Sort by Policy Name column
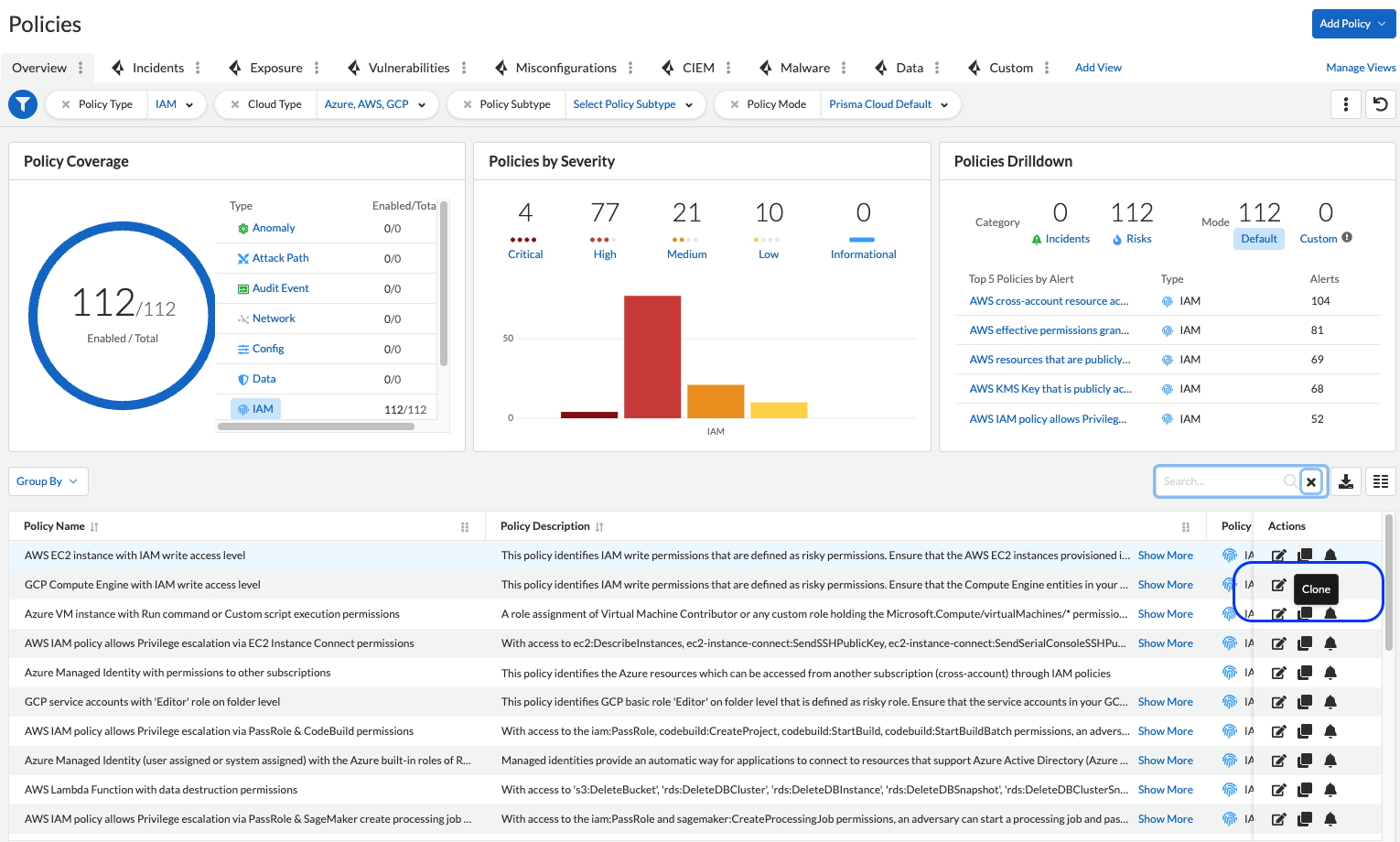Screen dimensions: 1400x842 (x=94, y=527)
